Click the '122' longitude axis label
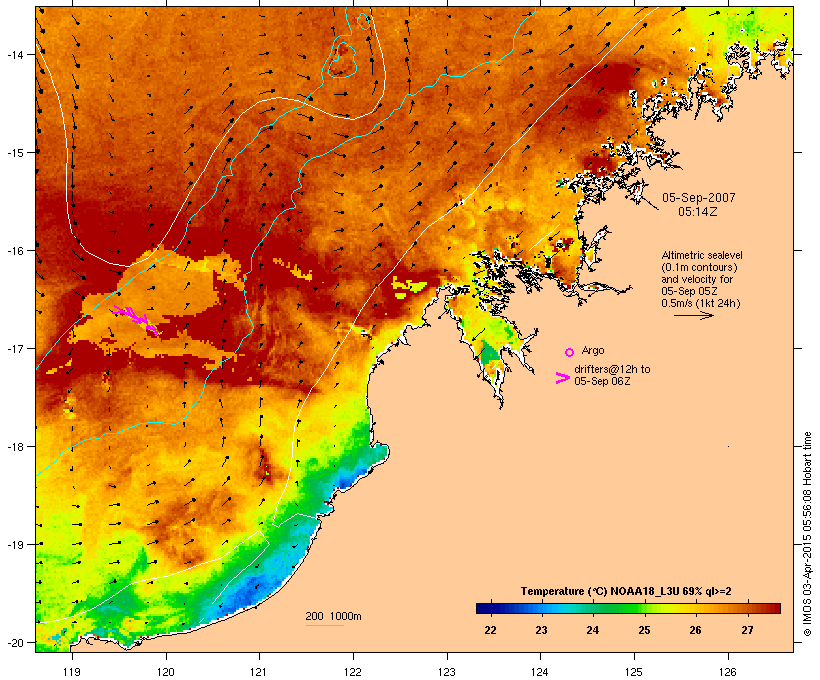The height and width of the screenshot is (680, 820). (x=352, y=672)
